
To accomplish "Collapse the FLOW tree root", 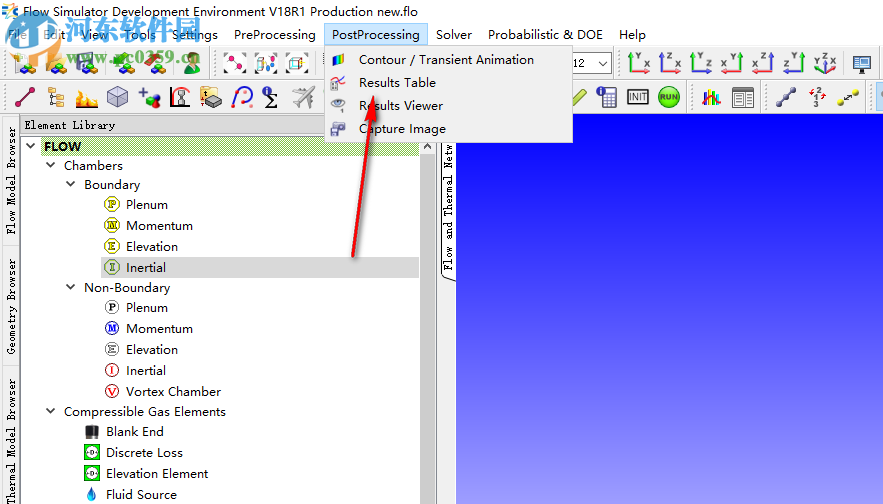I will pyautogui.click(x=31, y=146).
